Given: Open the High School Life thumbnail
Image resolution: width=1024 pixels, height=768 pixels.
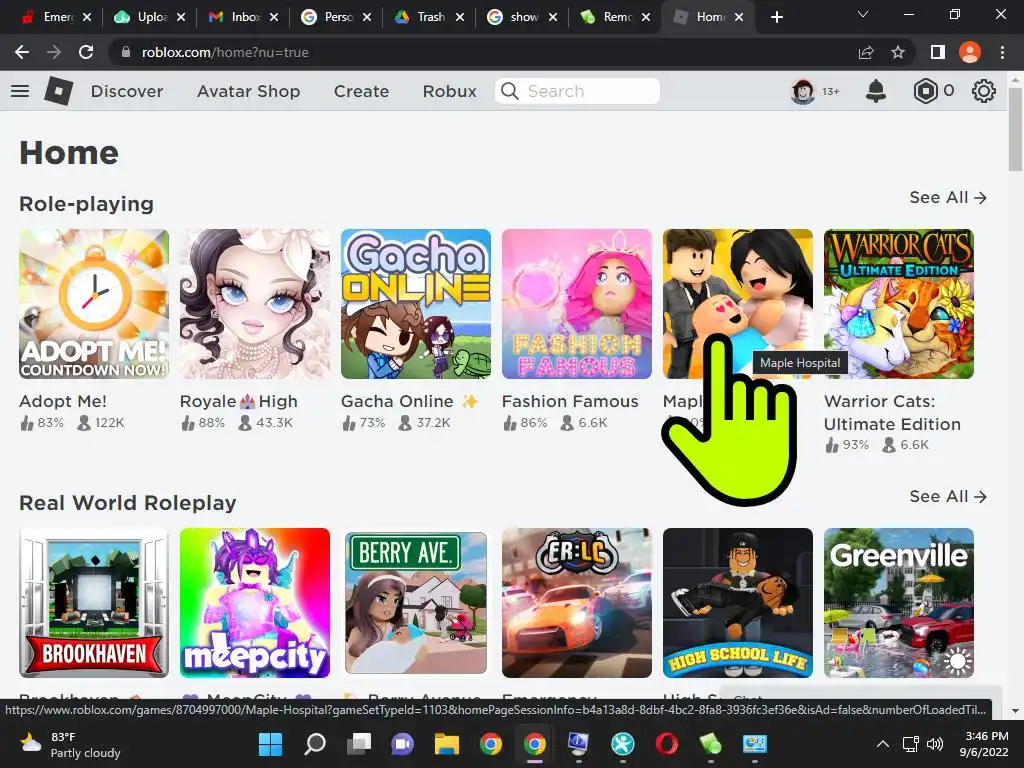Looking at the screenshot, I should click(738, 603).
